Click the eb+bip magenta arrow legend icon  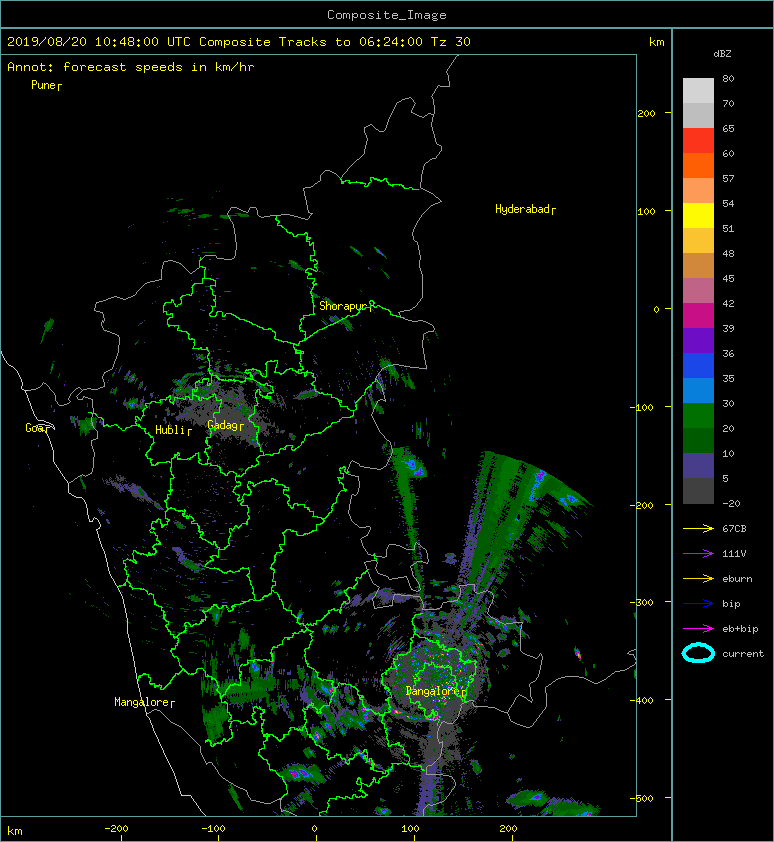(x=698, y=629)
